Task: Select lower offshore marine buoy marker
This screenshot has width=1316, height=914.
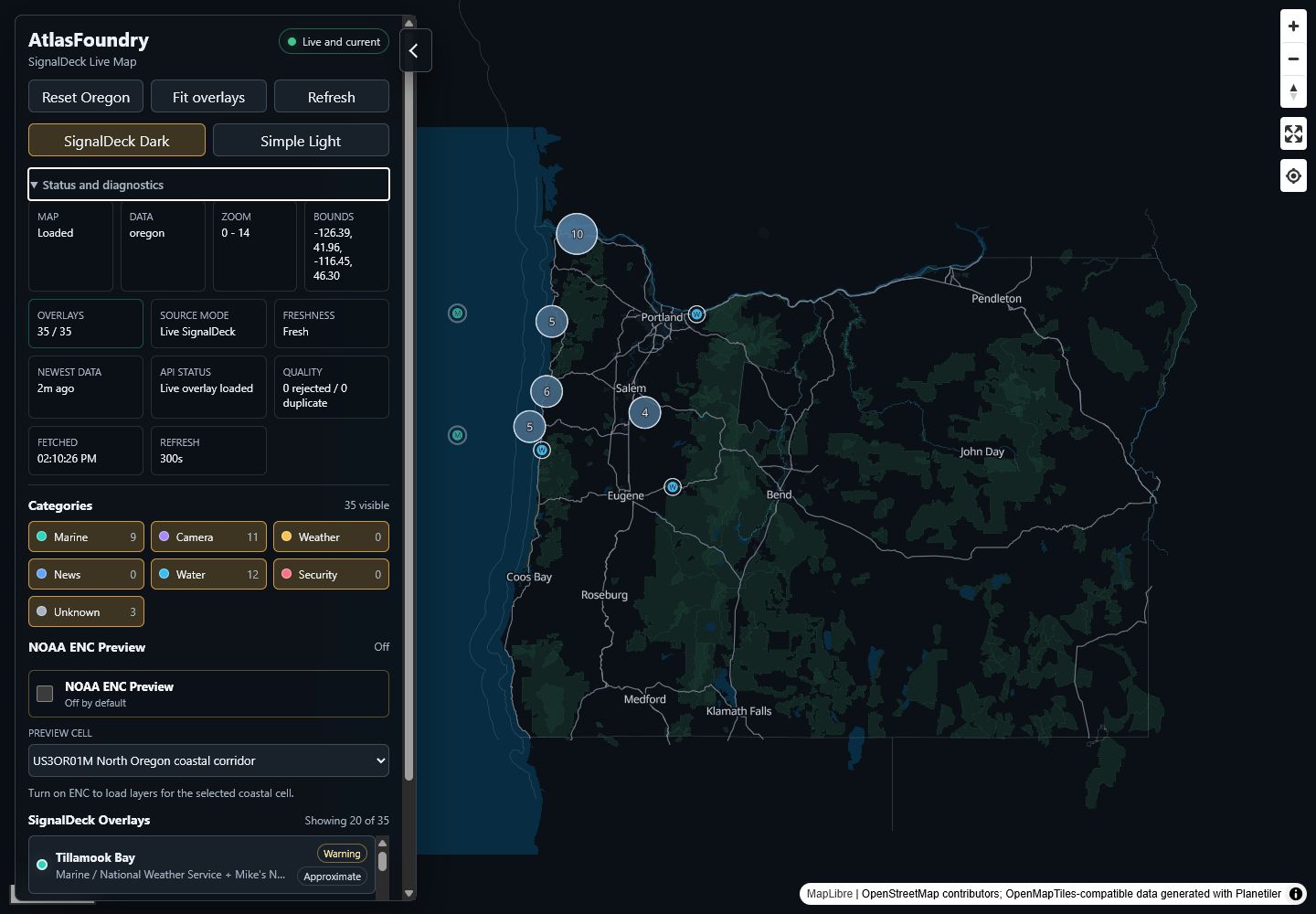Action: coord(458,435)
